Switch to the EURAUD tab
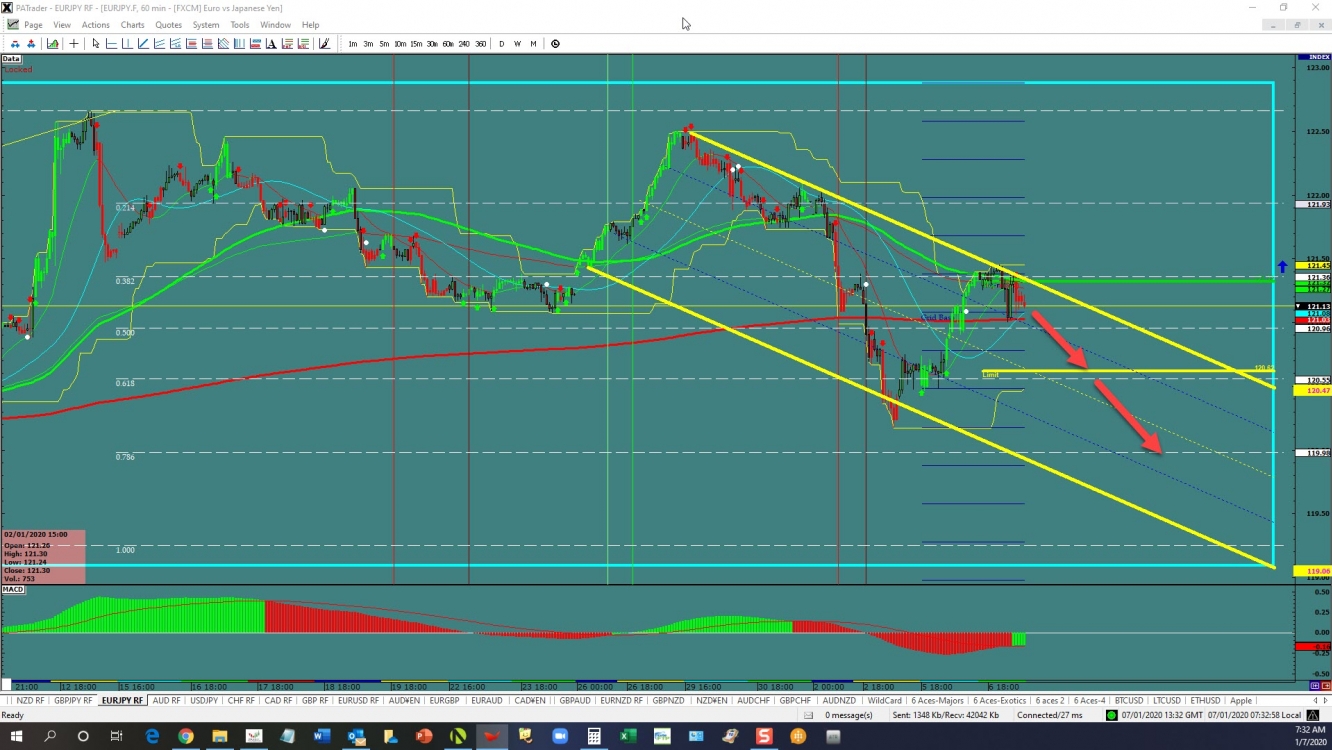 tap(486, 700)
